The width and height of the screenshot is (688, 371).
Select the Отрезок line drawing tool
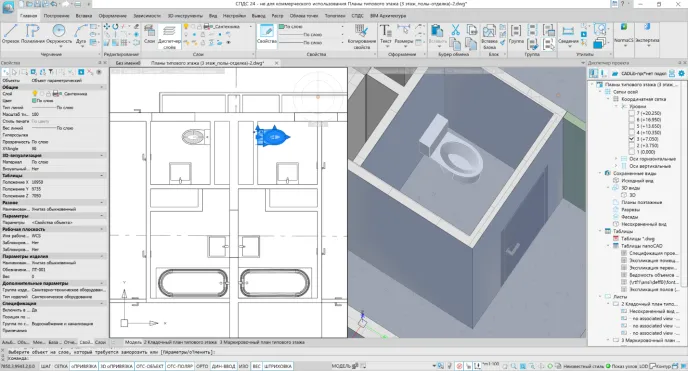(11, 34)
